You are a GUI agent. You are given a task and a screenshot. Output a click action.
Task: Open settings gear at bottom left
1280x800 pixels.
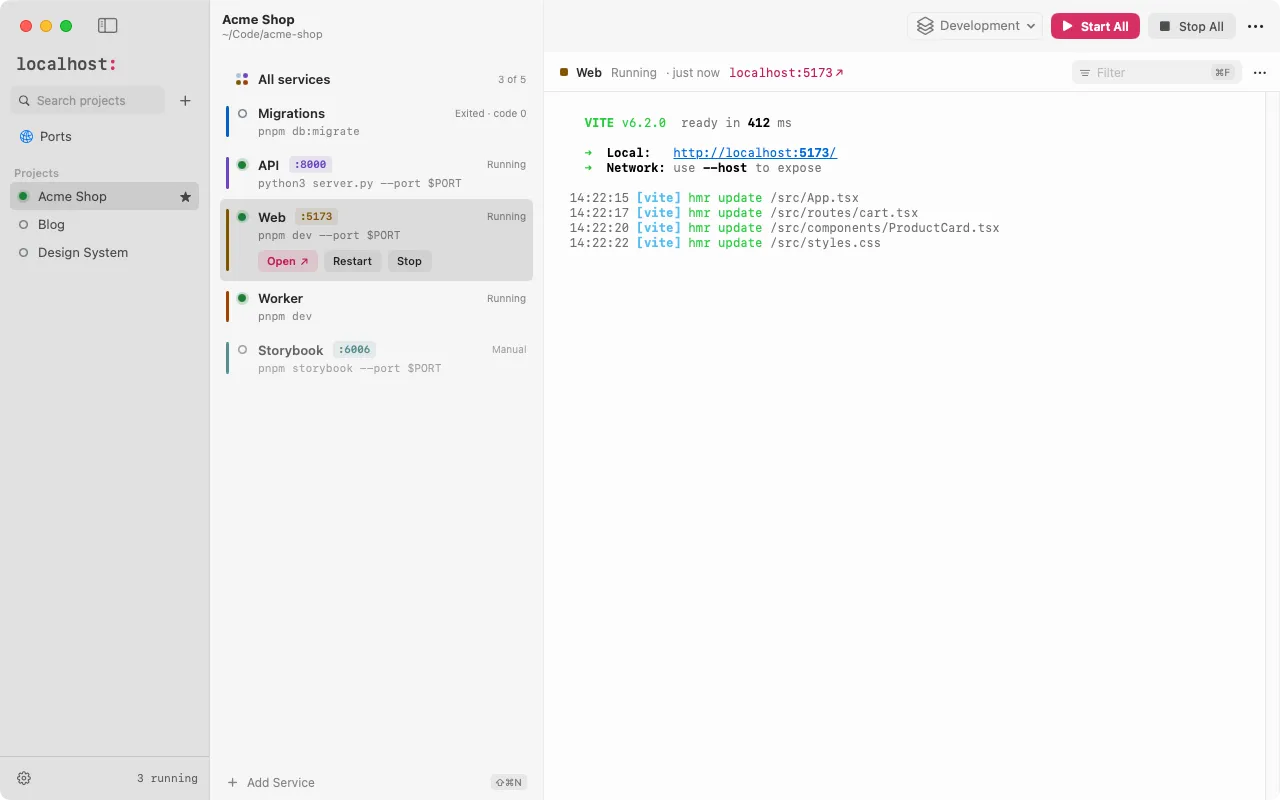coord(24,778)
